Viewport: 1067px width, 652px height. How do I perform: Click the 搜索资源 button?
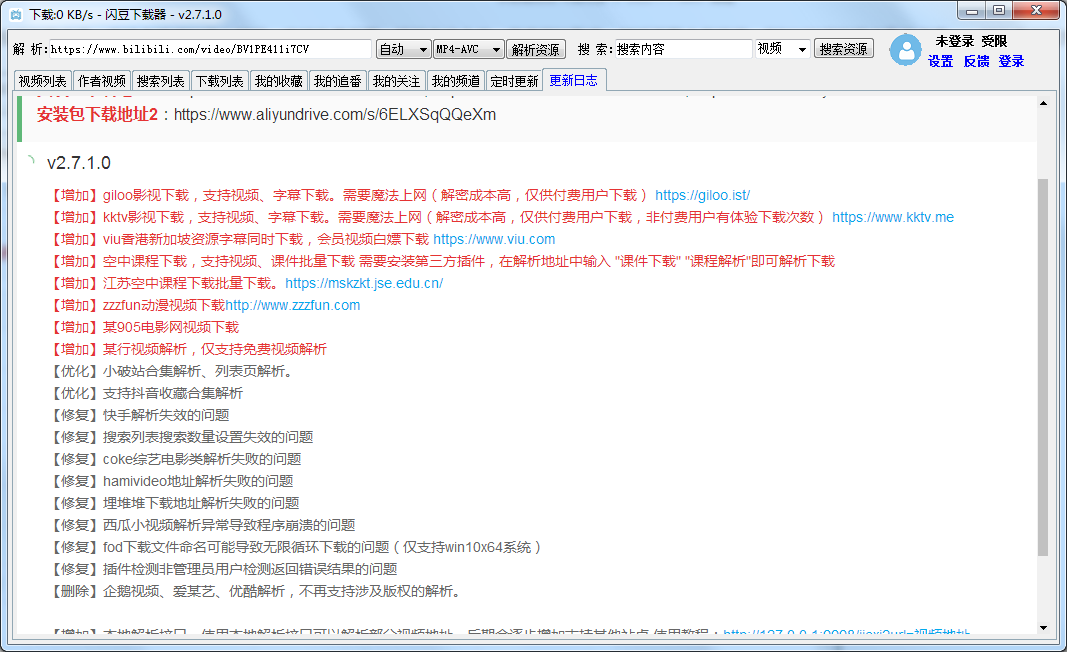pyautogui.click(x=844, y=49)
